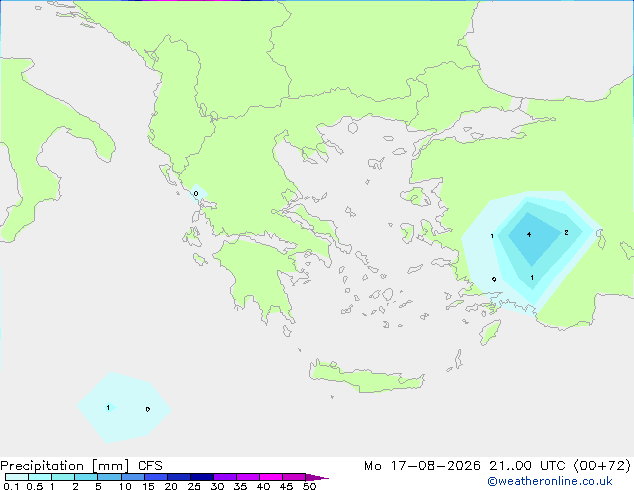Click the 'CFS' model label
Screen dimensions: 634x490
click(150, 466)
